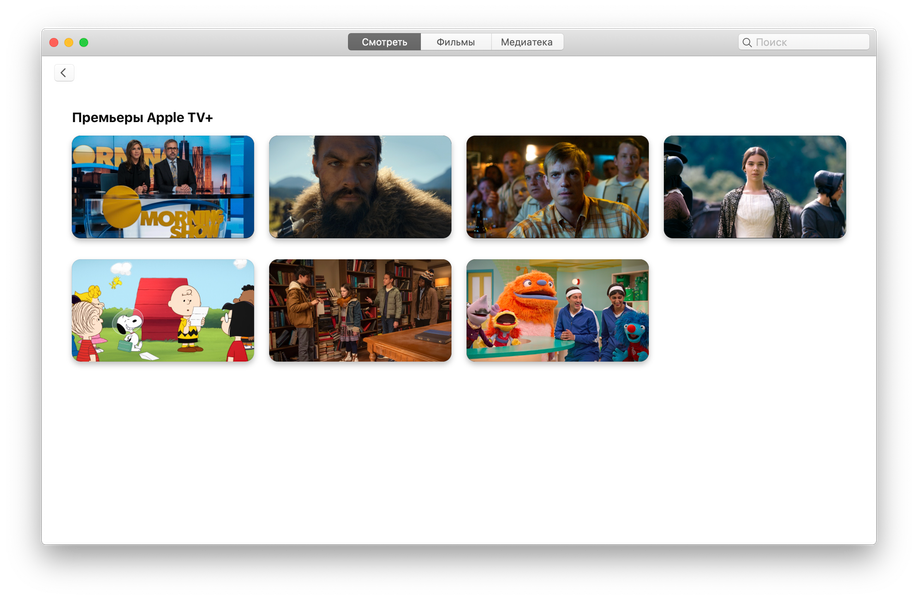
Task: Focus the Поиск search field
Action: pyautogui.click(x=804, y=42)
